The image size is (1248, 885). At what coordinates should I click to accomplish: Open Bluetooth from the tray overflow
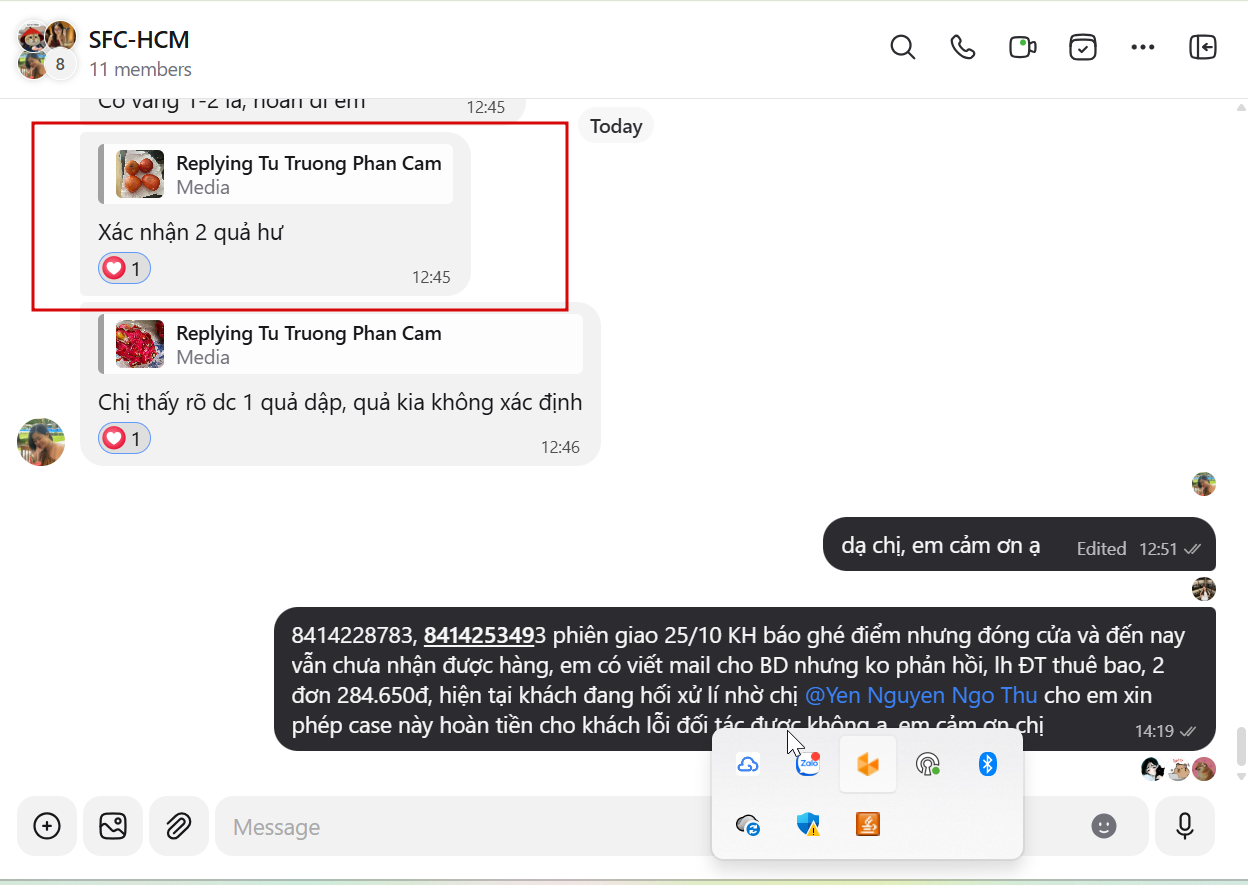pos(988,765)
